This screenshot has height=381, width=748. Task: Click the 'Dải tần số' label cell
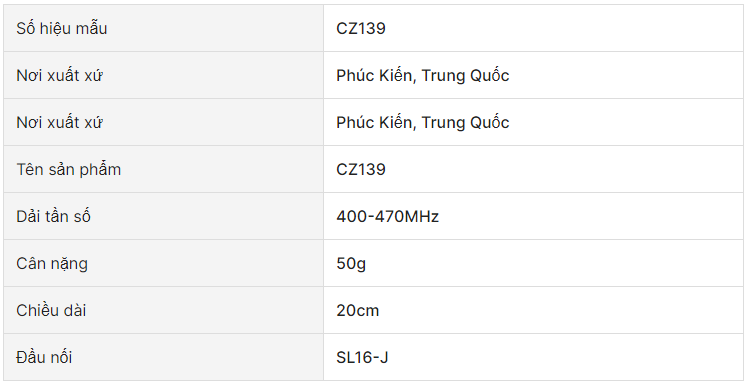[x=164, y=216]
